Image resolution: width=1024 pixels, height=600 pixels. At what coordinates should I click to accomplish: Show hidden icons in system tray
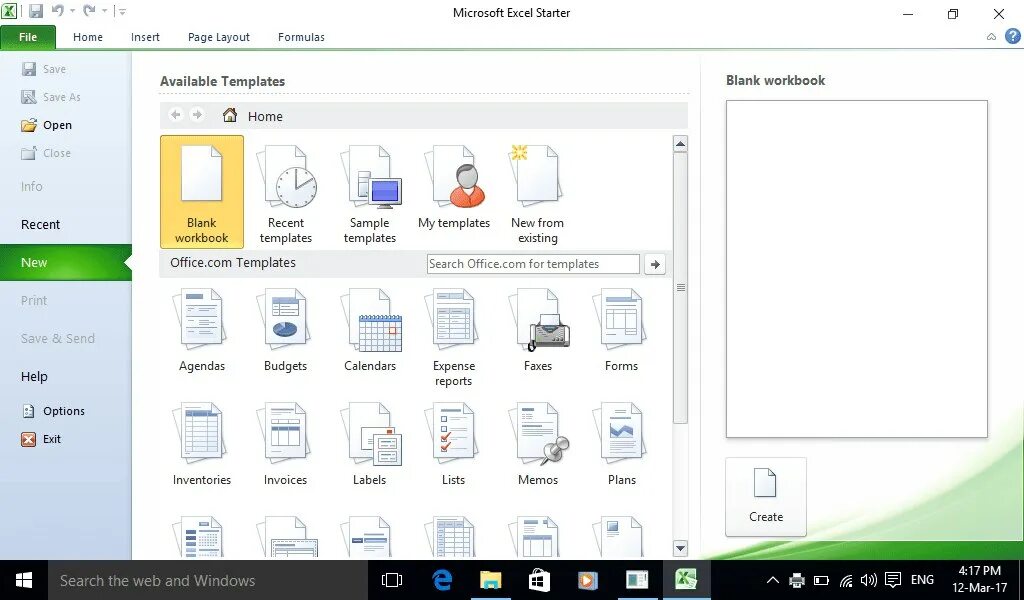click(773, 580)
